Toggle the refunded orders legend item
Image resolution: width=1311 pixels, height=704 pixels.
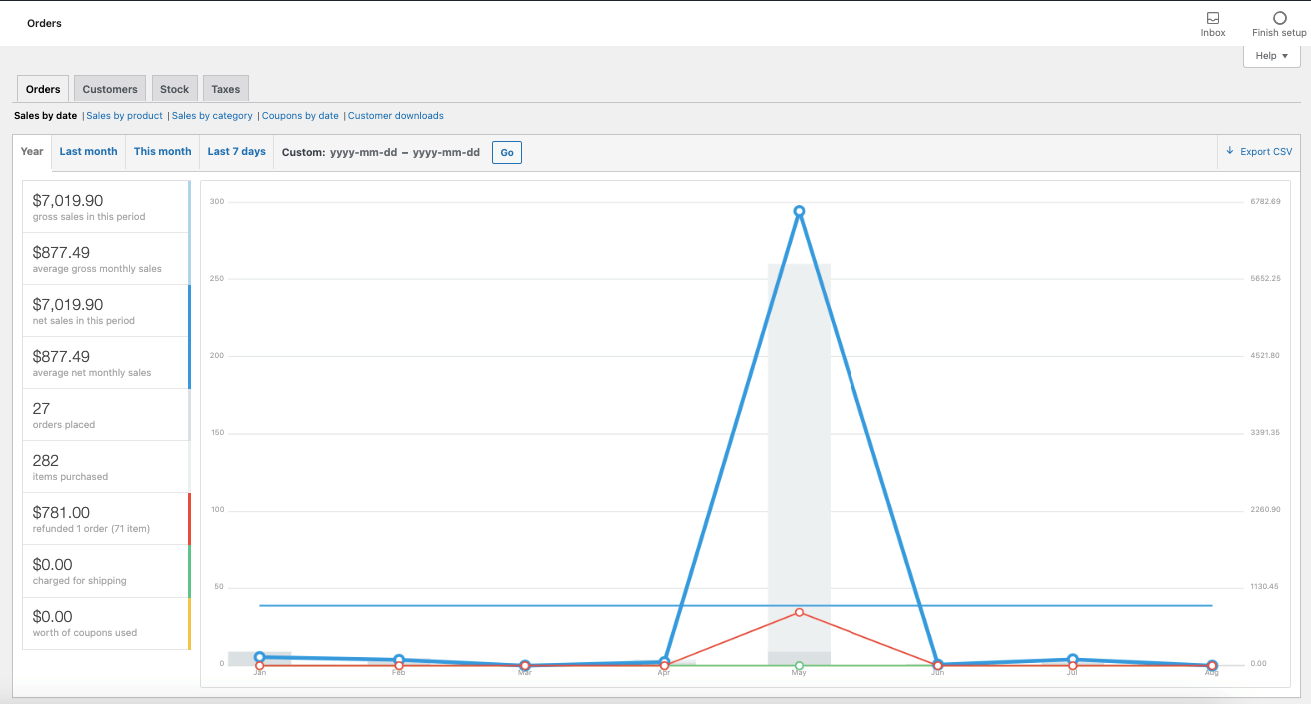[106, 519]
